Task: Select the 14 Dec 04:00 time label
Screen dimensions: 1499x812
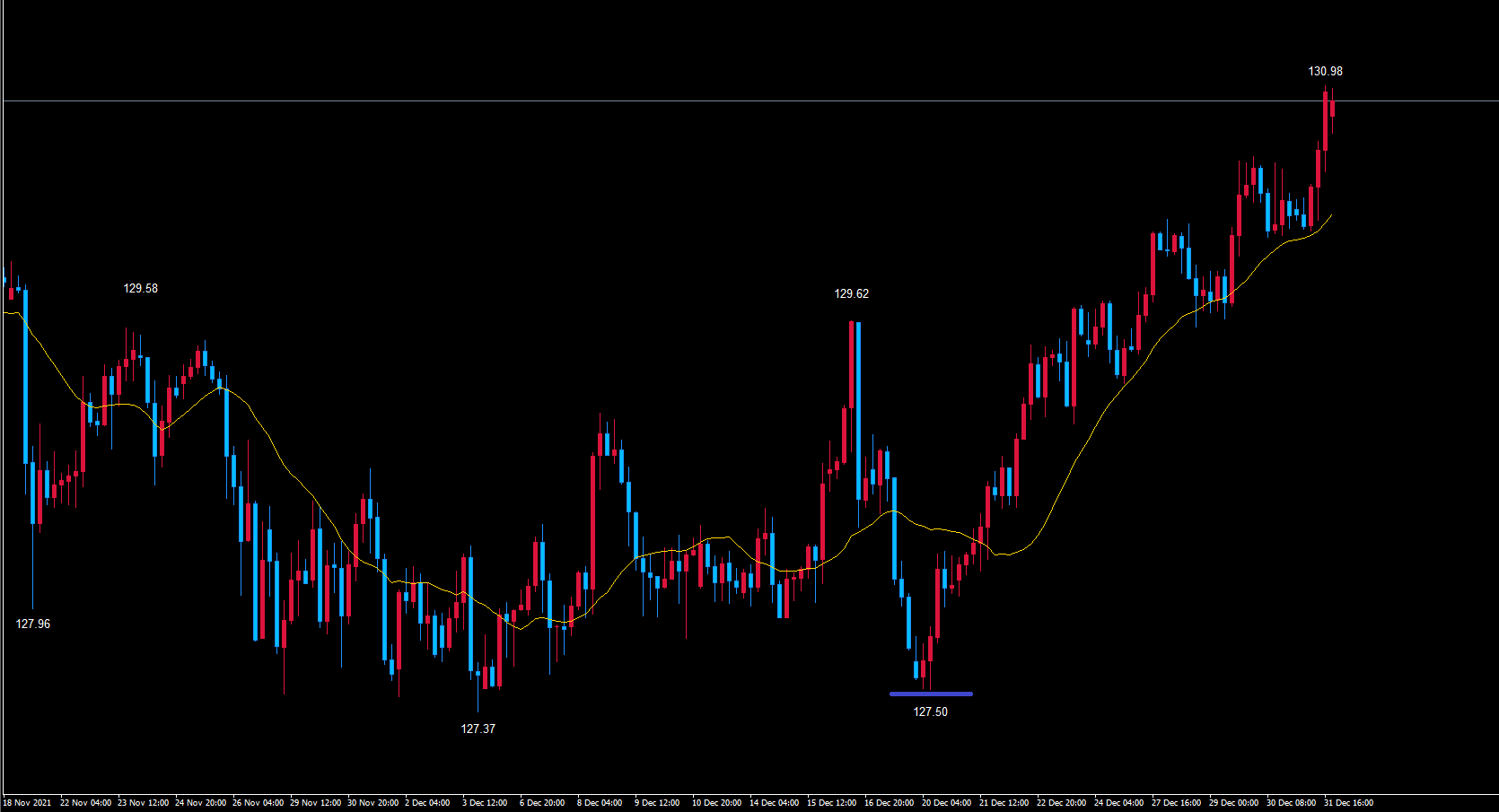Action: click(x=774, y=802)
